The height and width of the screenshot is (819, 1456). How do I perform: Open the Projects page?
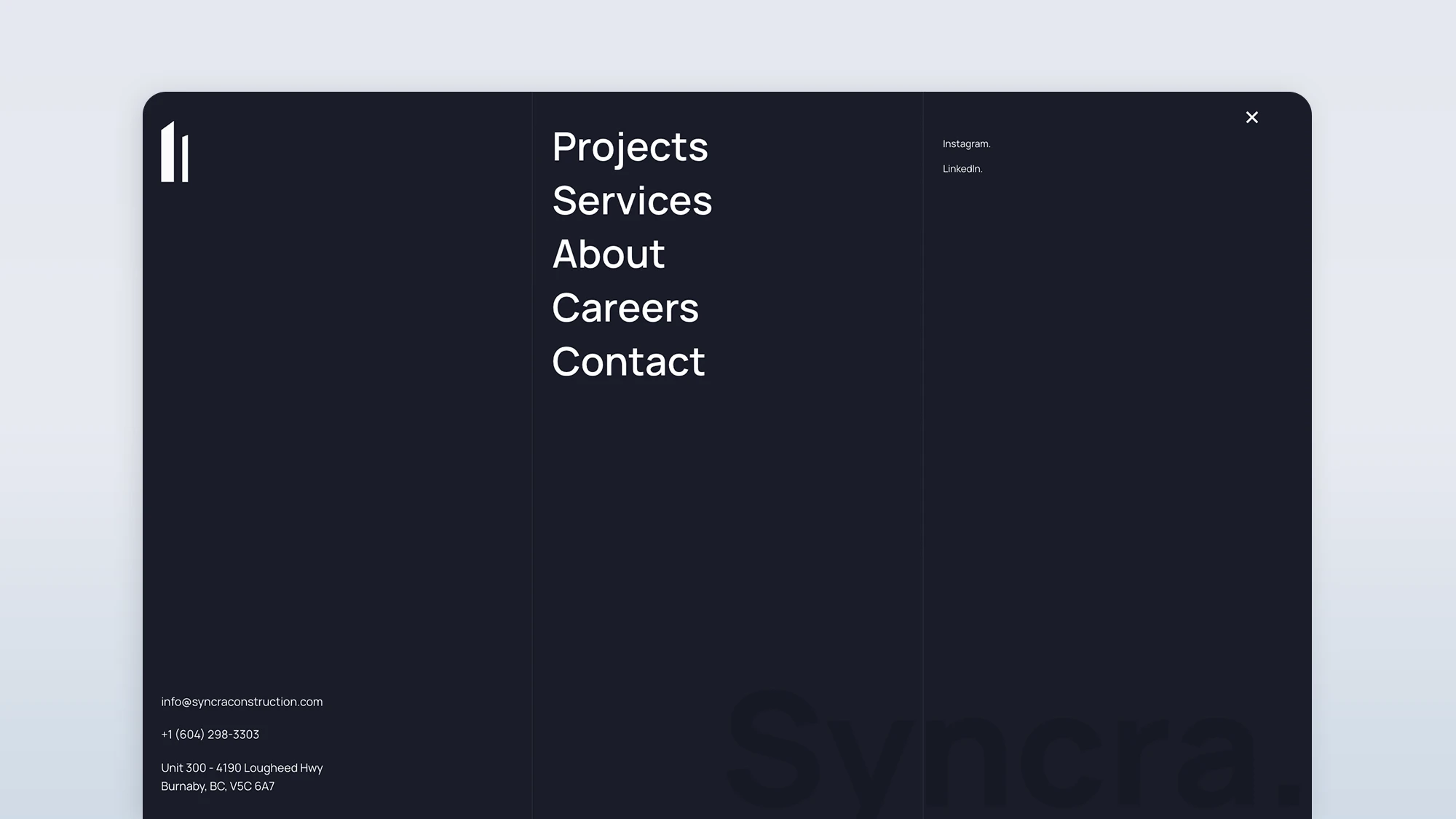(x=630, y=146)
